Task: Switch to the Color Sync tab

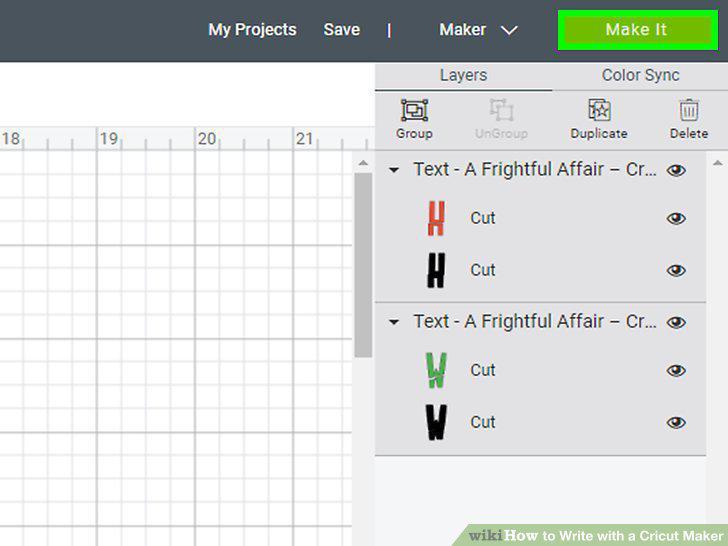Action: pos(640,75)
